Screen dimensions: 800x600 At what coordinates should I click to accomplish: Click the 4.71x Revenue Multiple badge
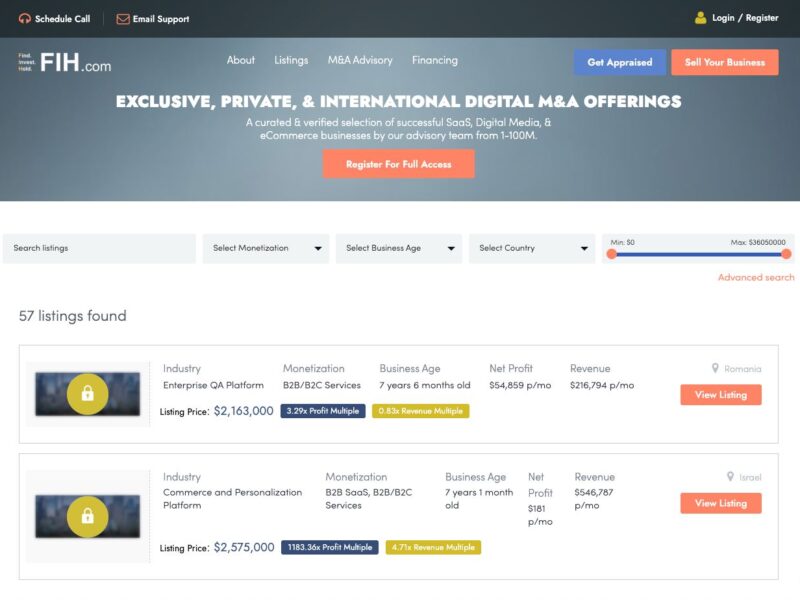tap(433, 547)
